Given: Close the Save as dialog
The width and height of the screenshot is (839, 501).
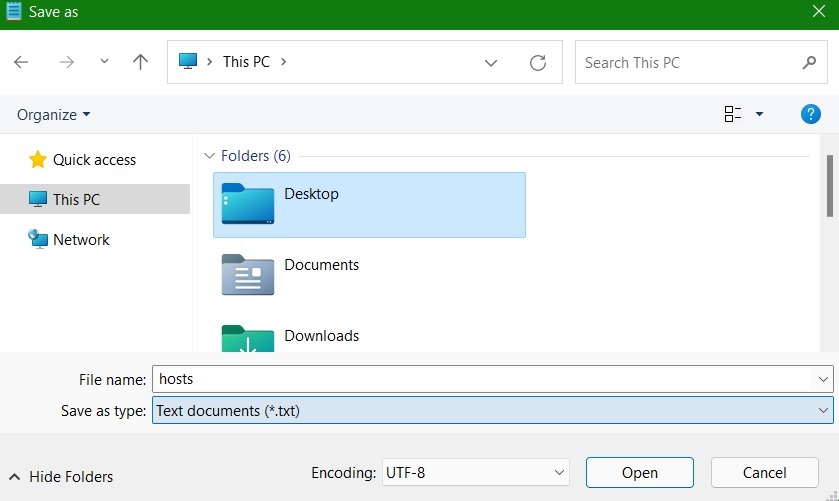Looking at the screenshot, I should coord(819,11).
